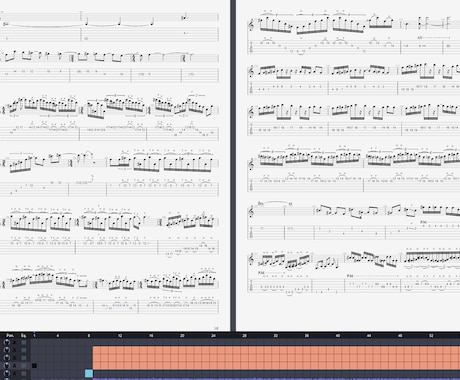Click the treble clef of the right page's third system
The image size is (460, 380).
pos(251,112)
